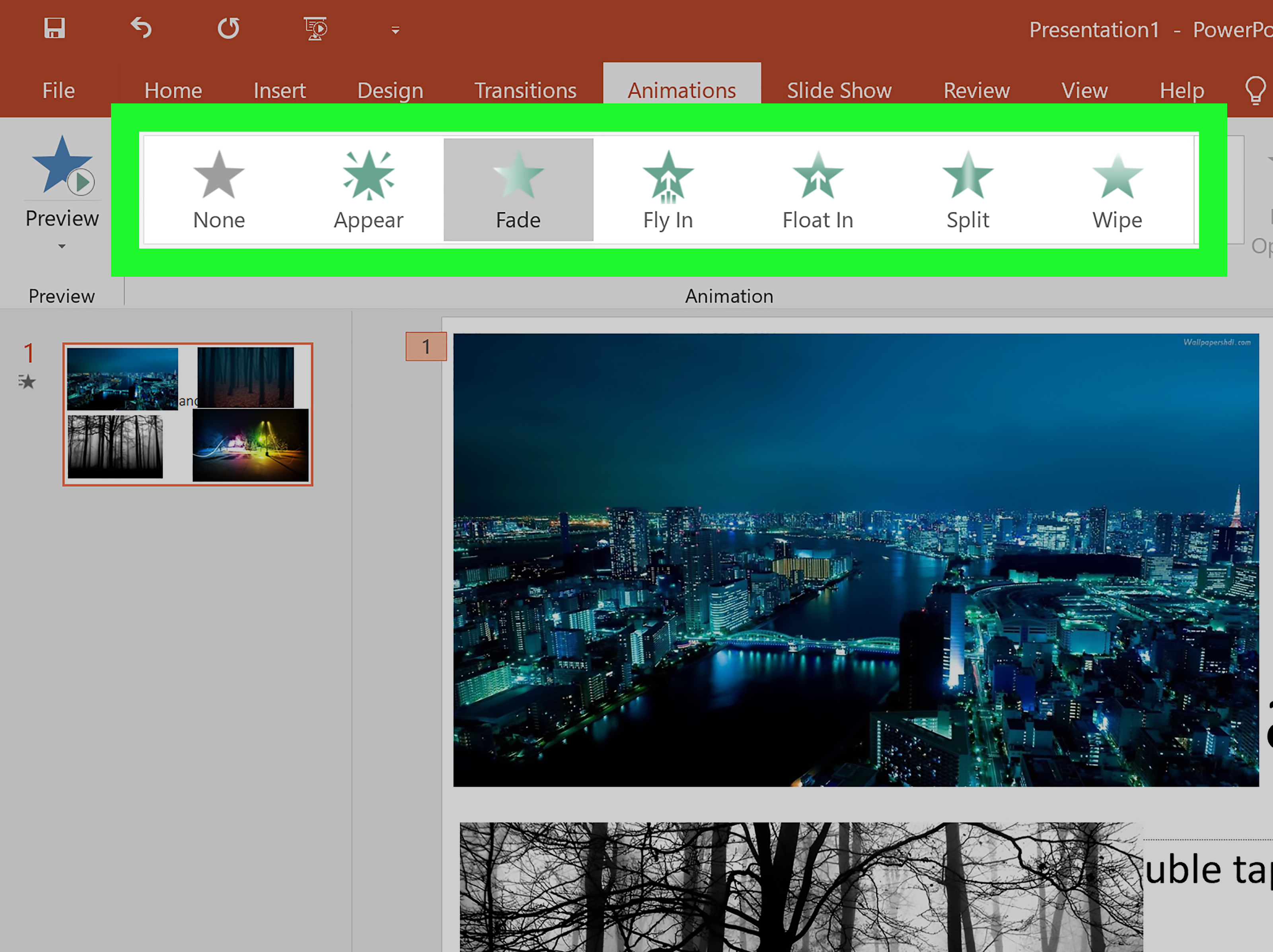Click the Preview animation star button

coord(62,166)
